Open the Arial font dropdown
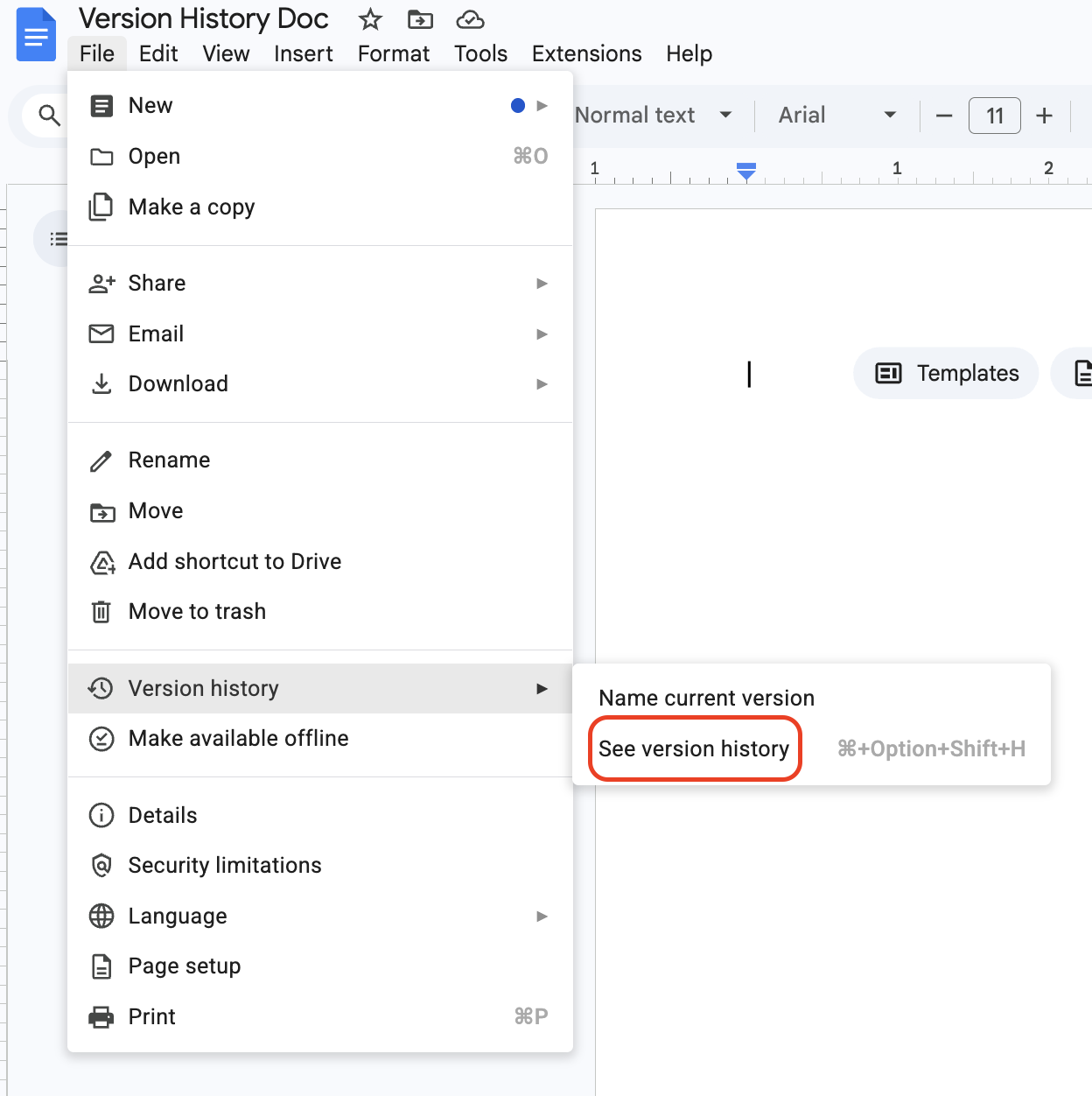This screenshot has width=1092, height=1096. (837, 116)
